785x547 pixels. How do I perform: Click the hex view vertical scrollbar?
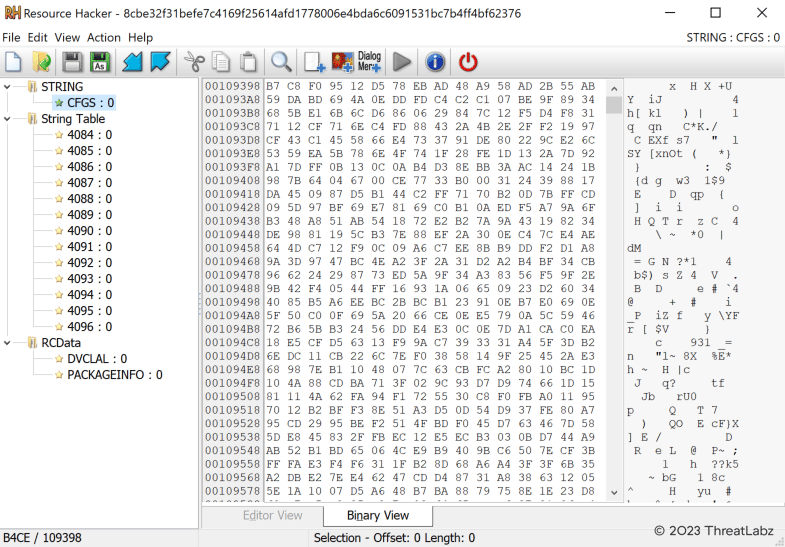point(614,300)
